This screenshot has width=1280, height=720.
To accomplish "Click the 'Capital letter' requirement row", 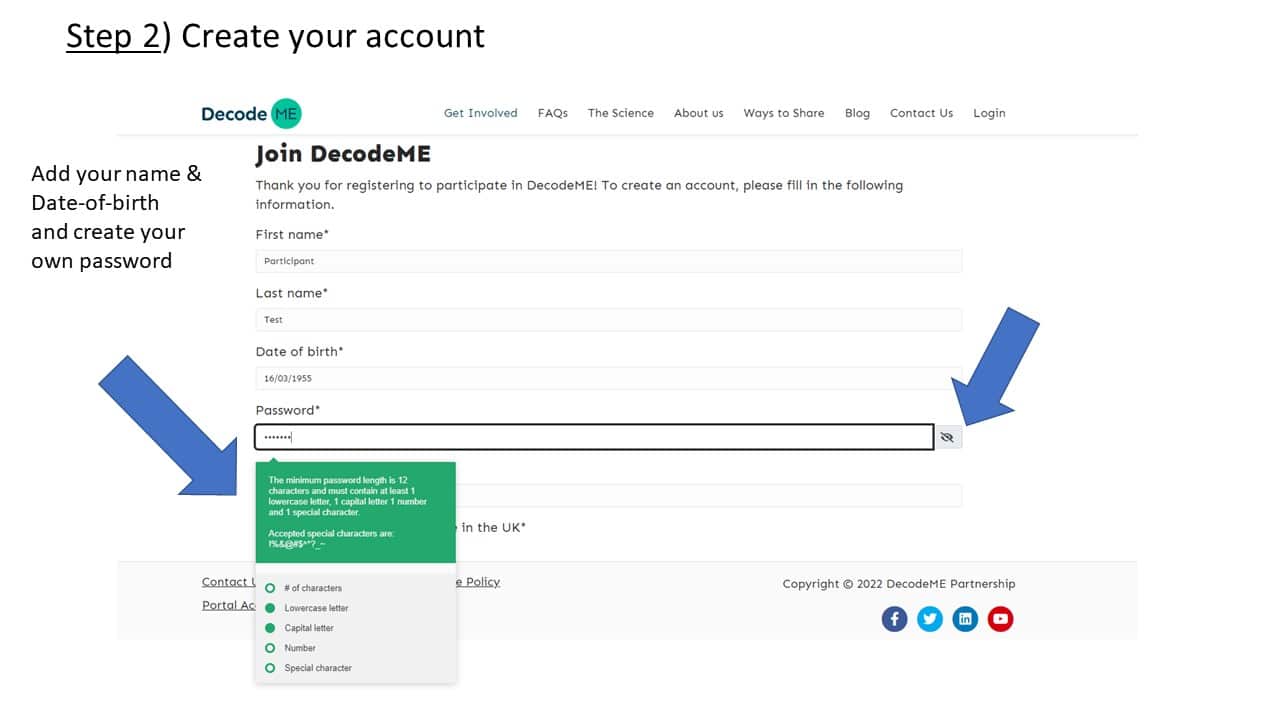I will [x=300, y=628].
